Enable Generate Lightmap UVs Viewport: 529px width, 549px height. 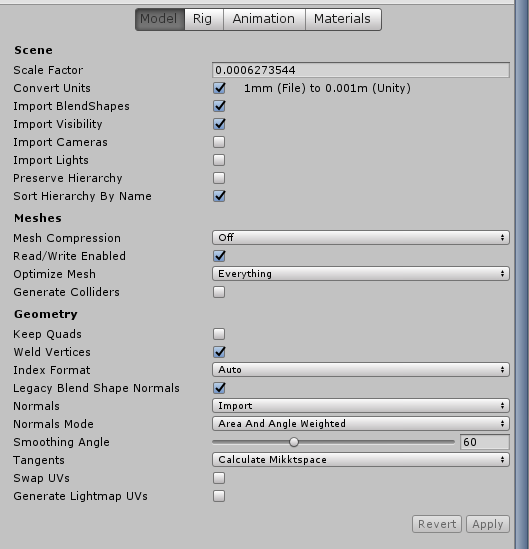point(219,496)
